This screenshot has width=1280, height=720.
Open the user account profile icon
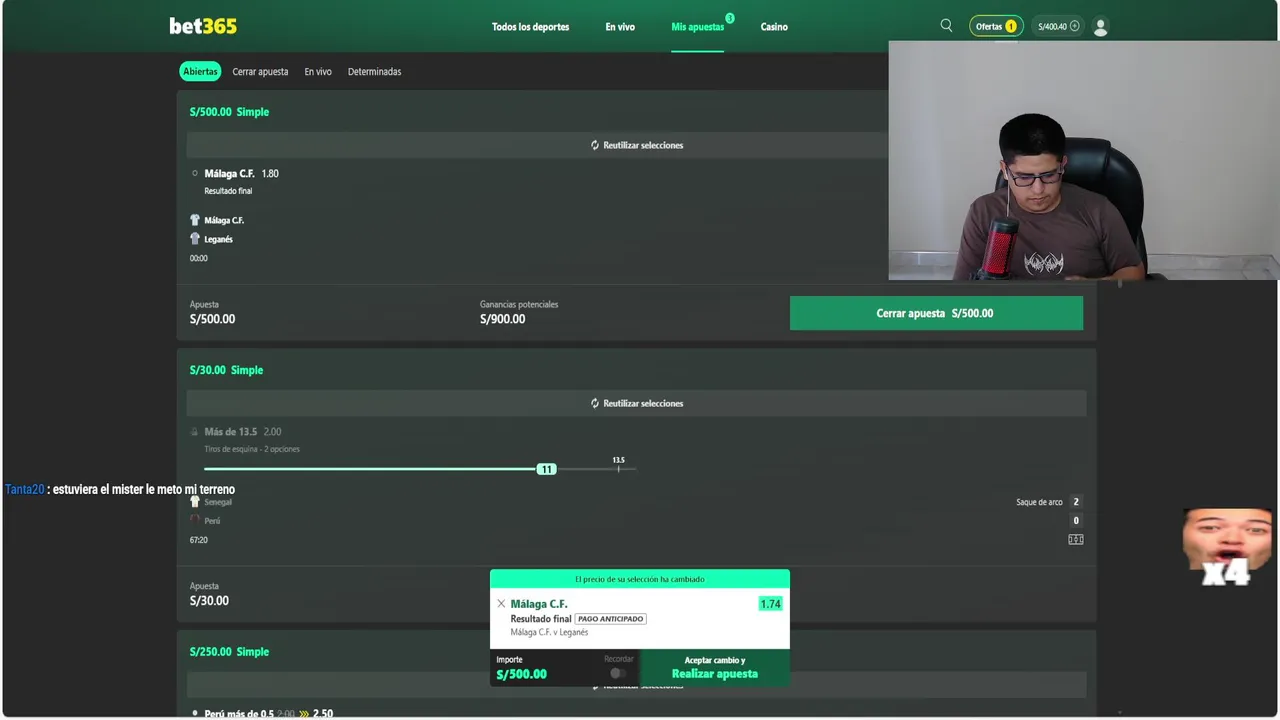point(1100,27)
